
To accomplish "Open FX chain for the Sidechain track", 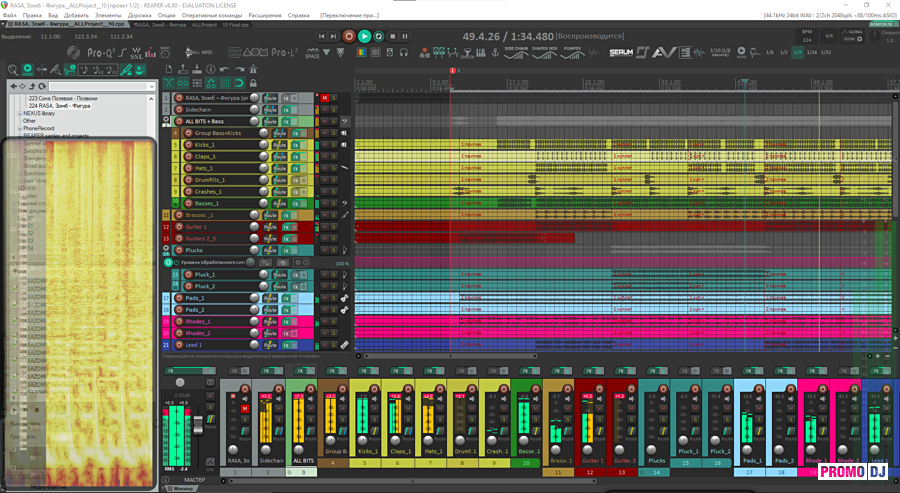I will click(286, 109).
